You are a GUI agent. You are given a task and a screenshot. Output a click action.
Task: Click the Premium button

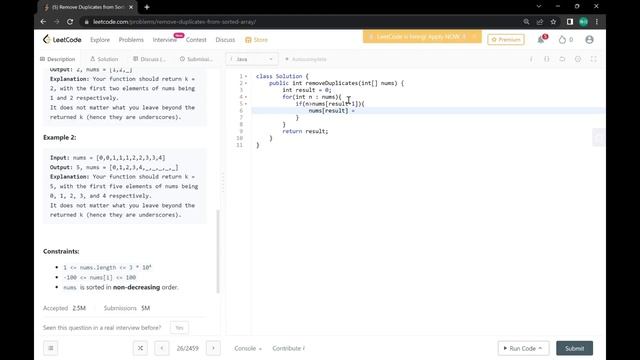[506, 40]
